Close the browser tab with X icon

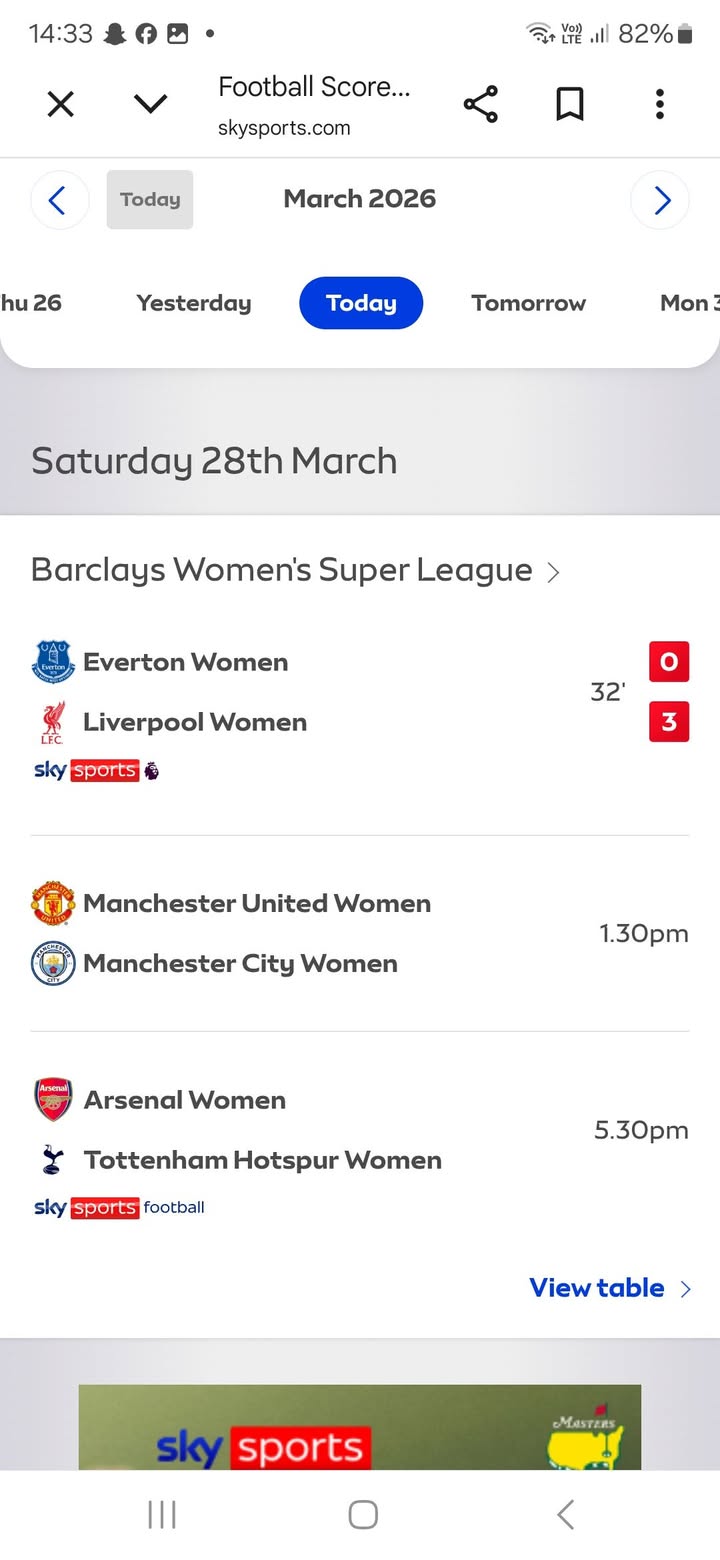[61, 103]
